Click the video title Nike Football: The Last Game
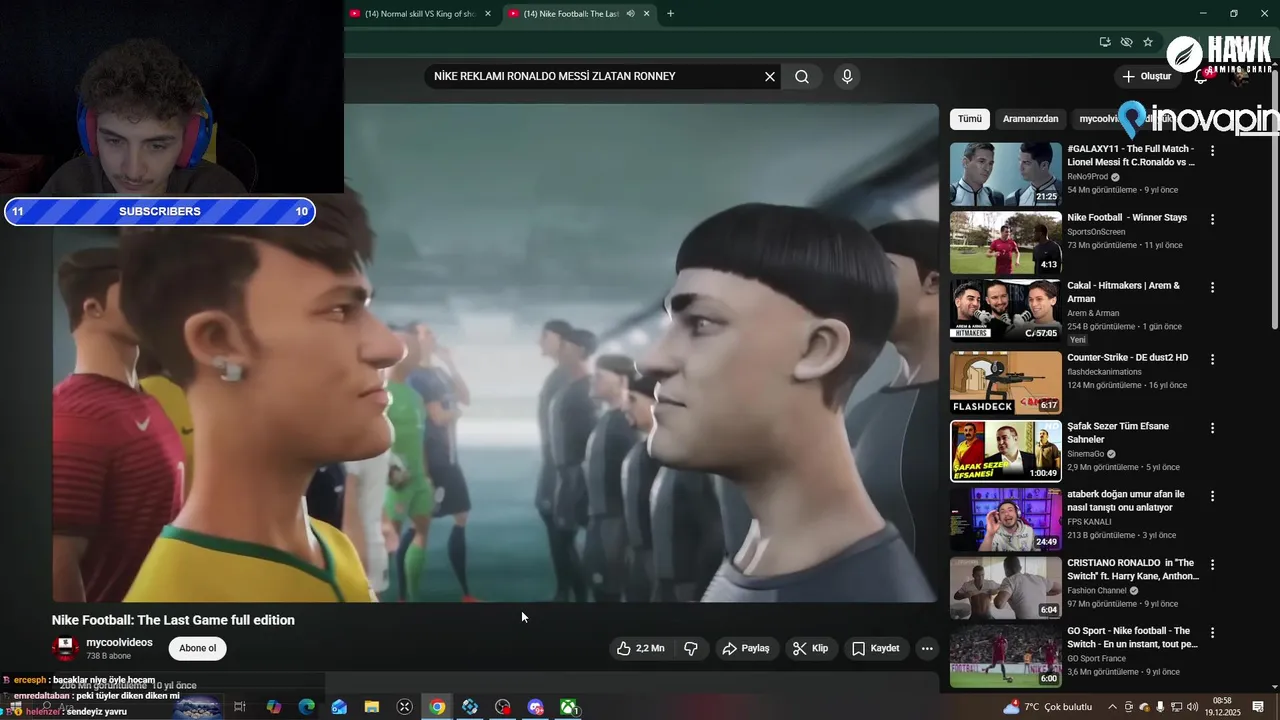Screen dimensions: 1280x720 (173, 620)
